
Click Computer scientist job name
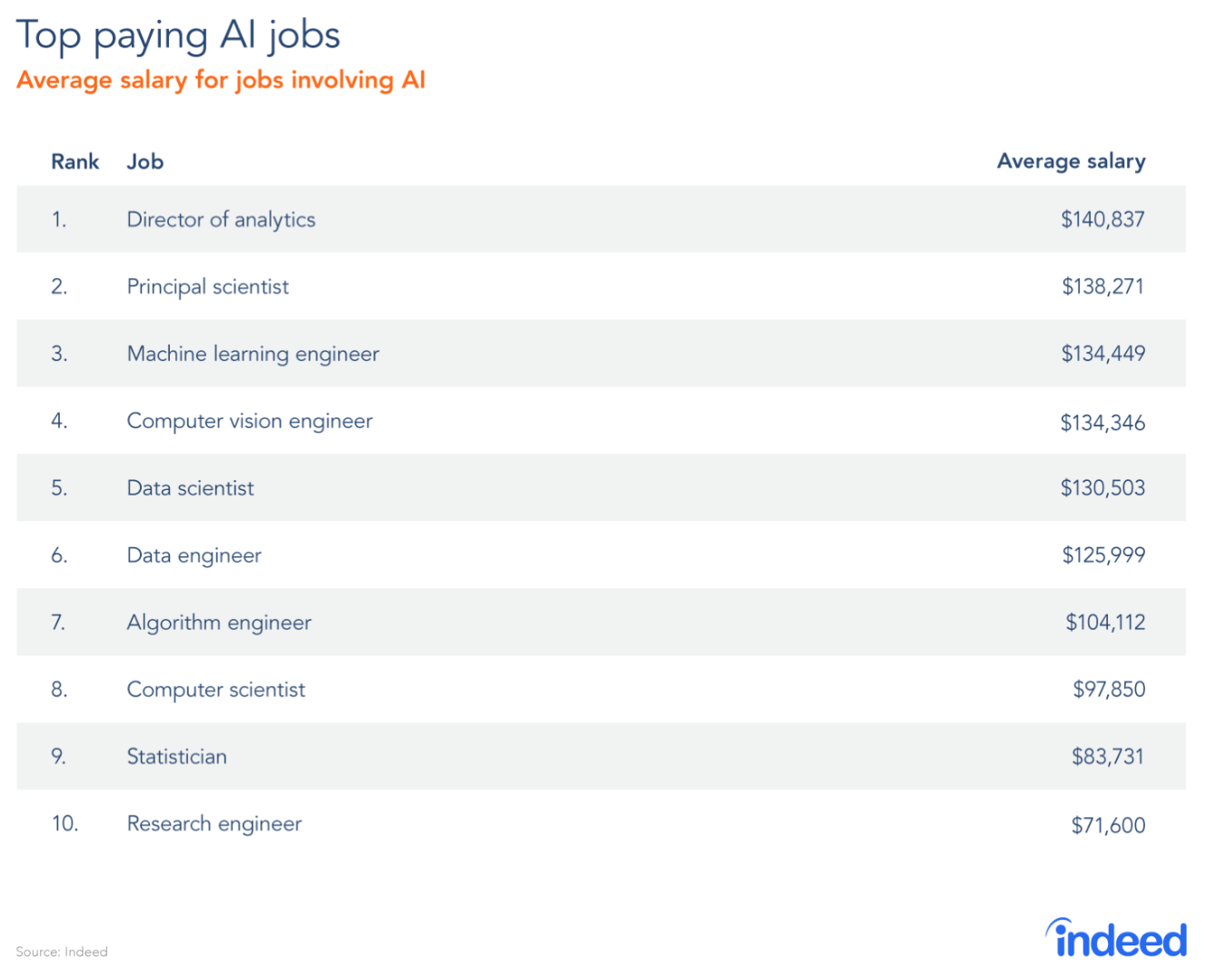coord(215,690)
